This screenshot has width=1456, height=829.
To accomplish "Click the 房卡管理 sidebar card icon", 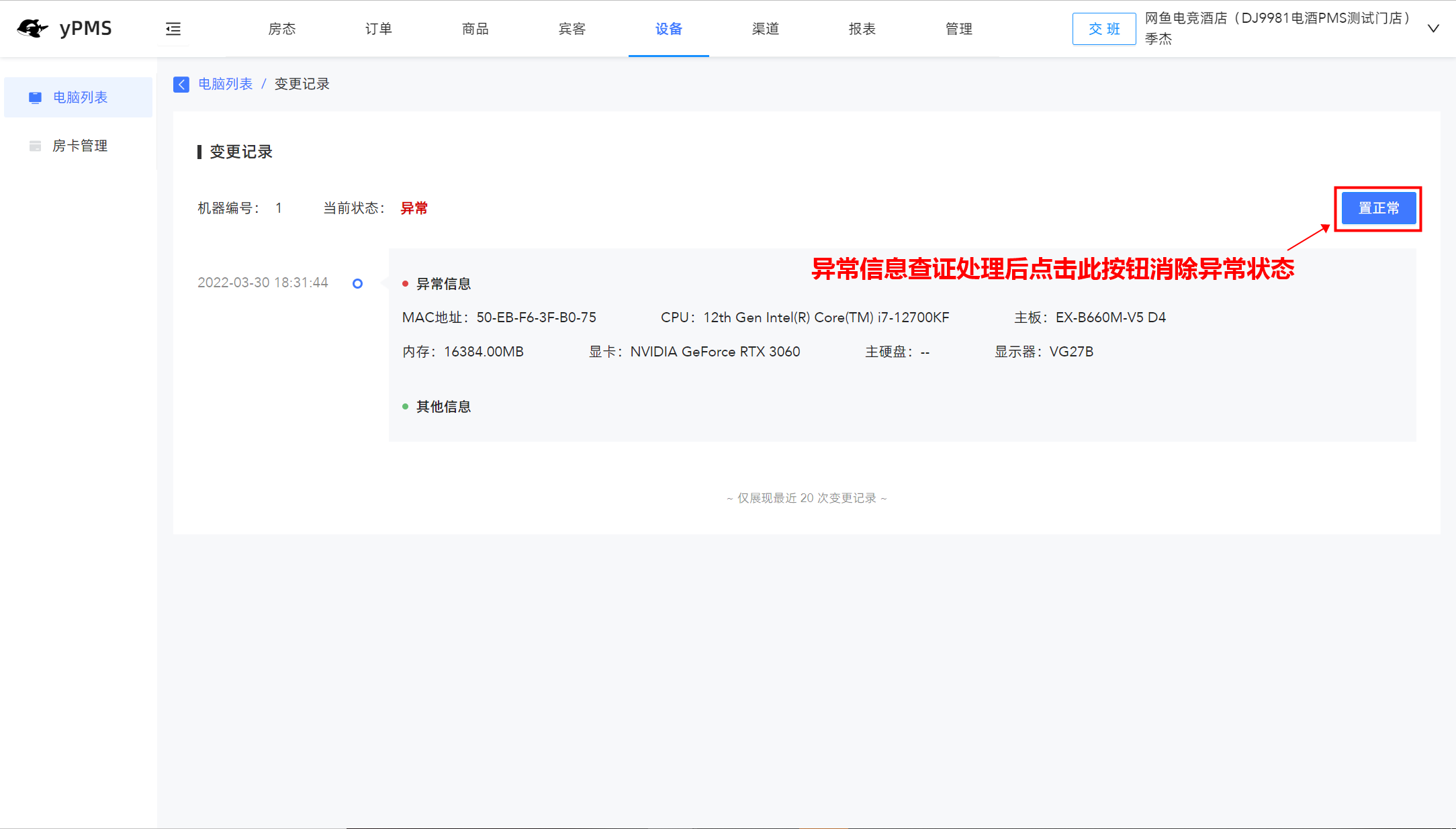I will pos(35,146).
